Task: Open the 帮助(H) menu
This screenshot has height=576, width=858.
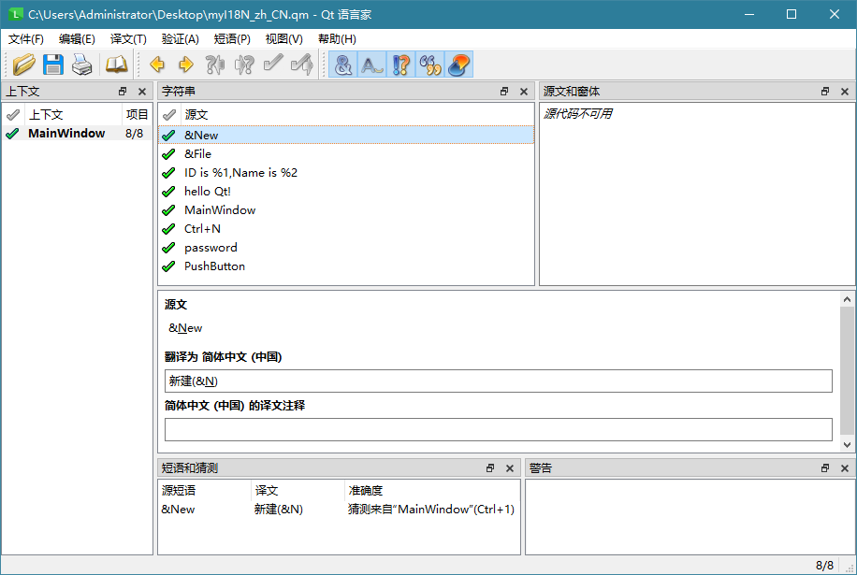Action: 337,39
